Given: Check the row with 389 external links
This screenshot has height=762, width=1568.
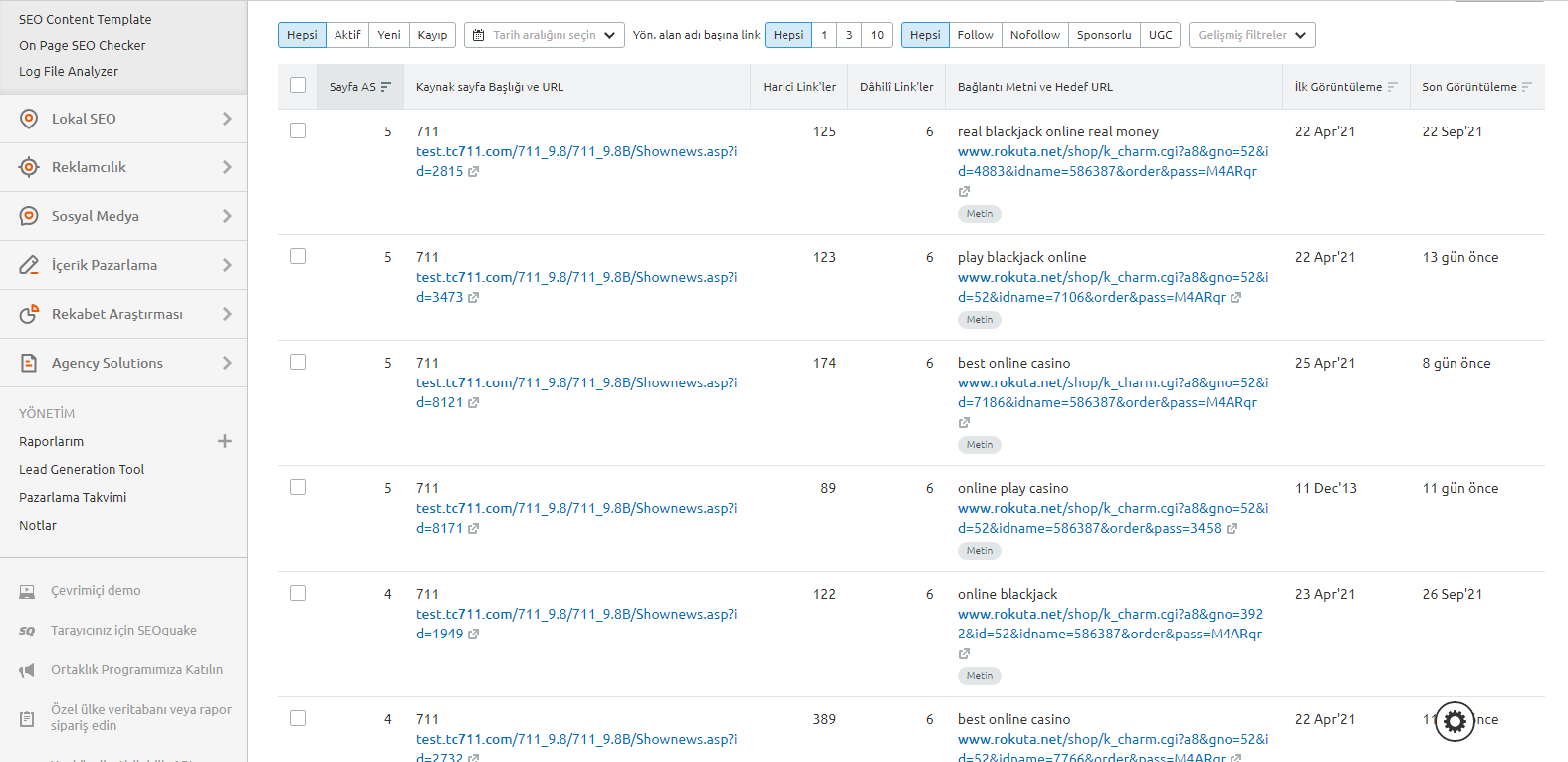Looking at the screenshot, I should point(298,718).
